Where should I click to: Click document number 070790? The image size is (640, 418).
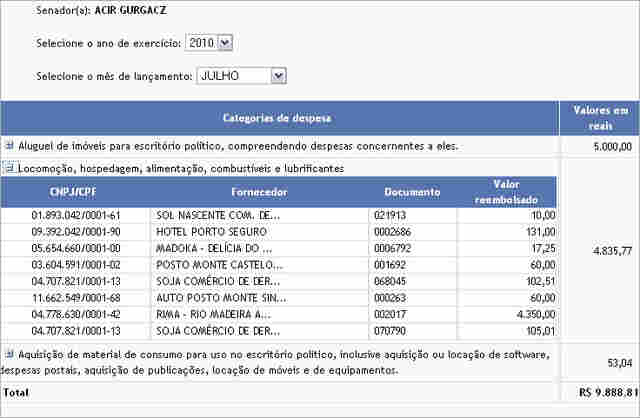(391, 329)
